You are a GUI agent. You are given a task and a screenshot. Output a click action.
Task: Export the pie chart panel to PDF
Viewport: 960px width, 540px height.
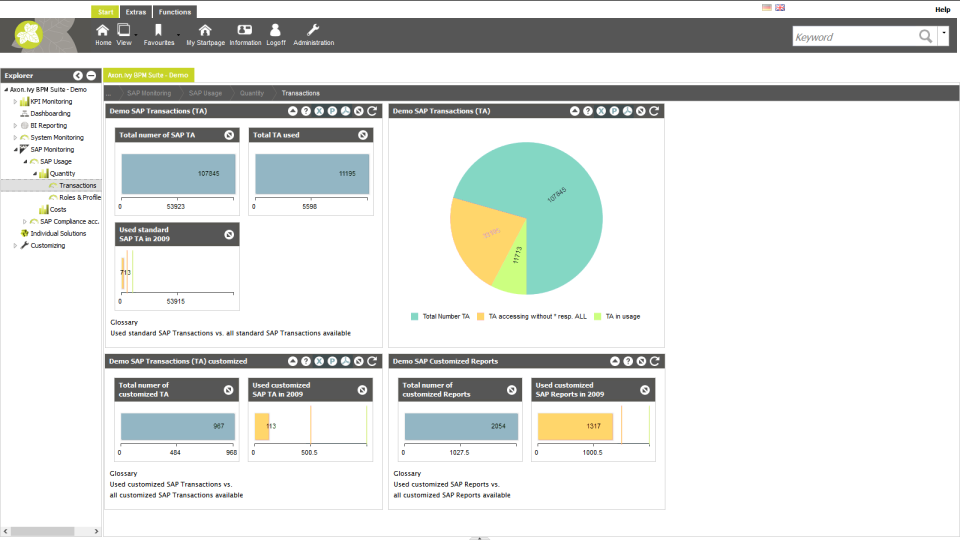[628, 111]
